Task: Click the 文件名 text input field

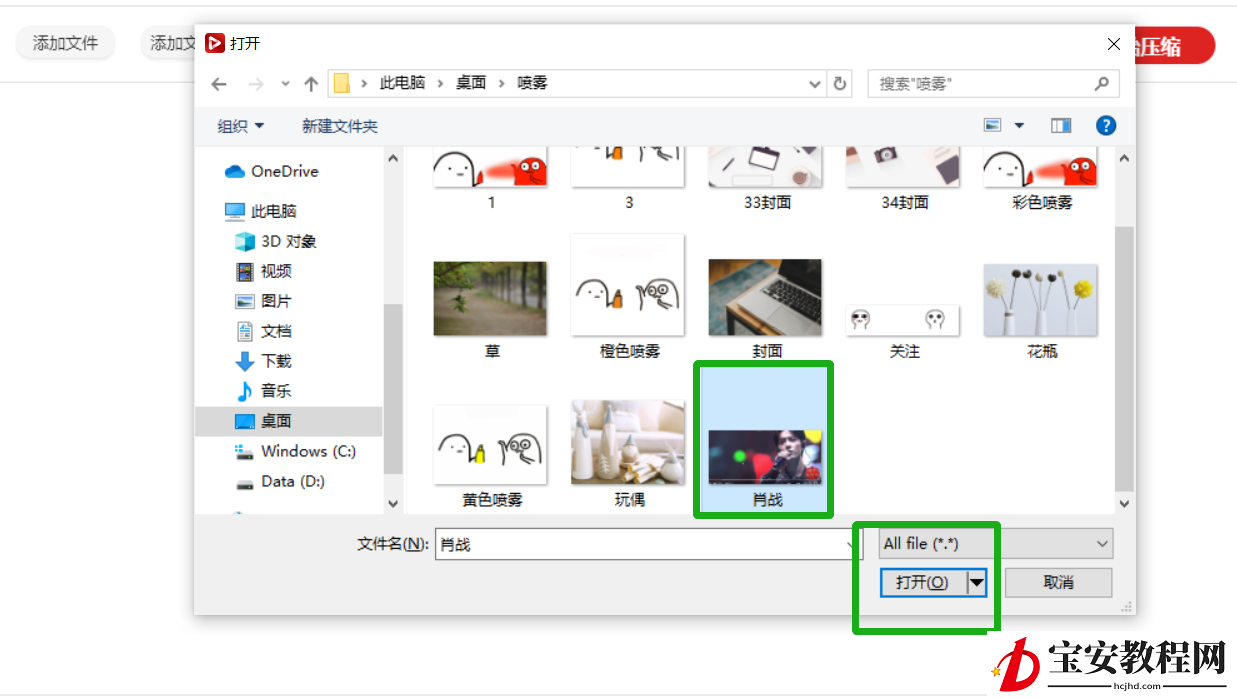Action: tap(647, 544)
